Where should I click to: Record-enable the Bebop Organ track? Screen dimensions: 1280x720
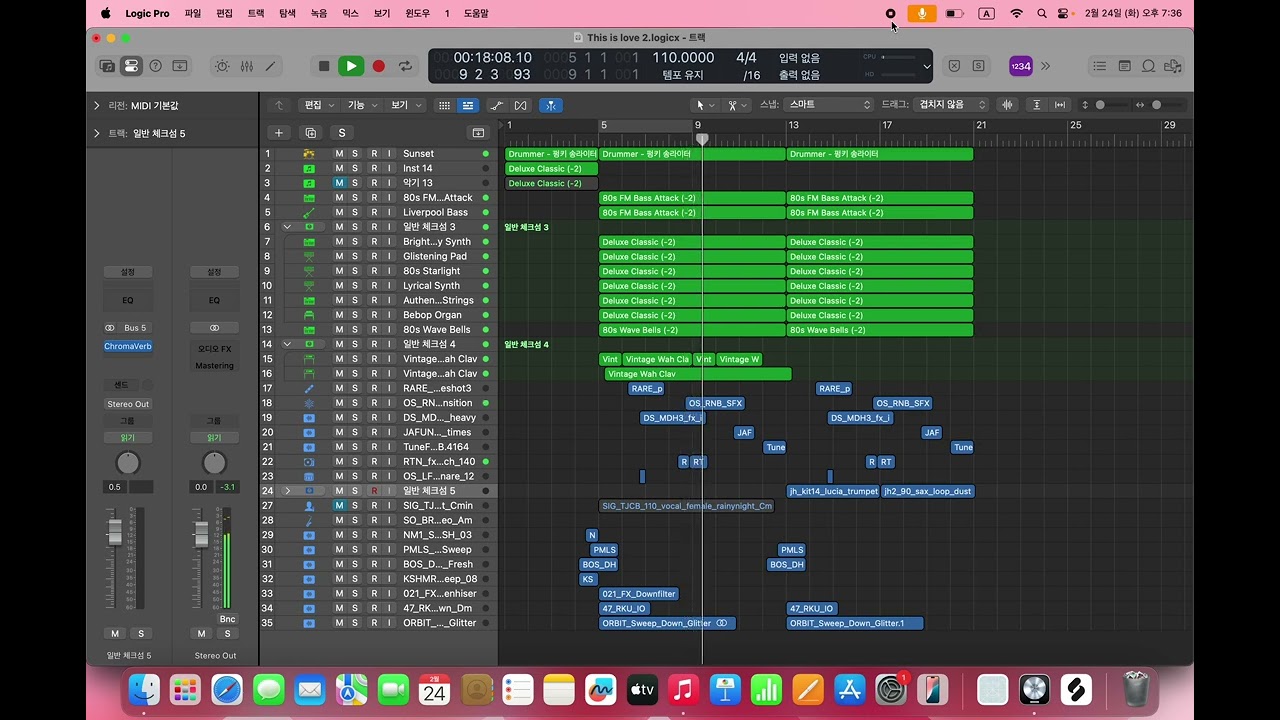(374, 315)
